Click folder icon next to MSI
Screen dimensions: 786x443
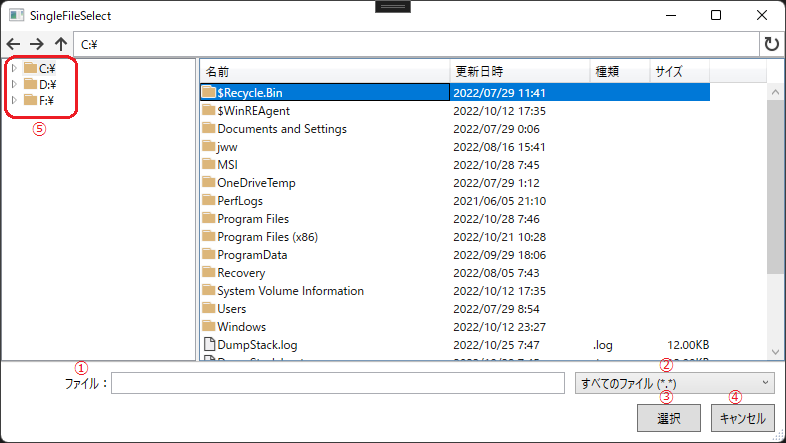[209, 164]
